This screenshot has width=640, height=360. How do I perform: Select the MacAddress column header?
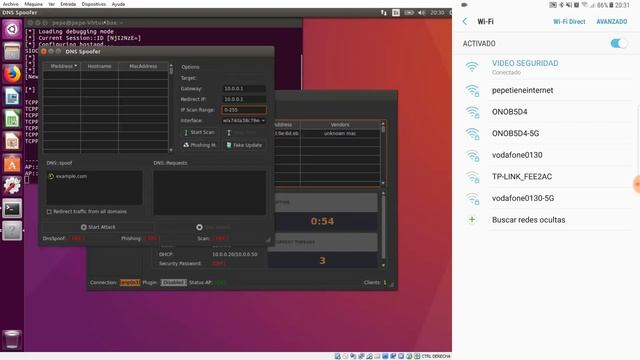143,66
